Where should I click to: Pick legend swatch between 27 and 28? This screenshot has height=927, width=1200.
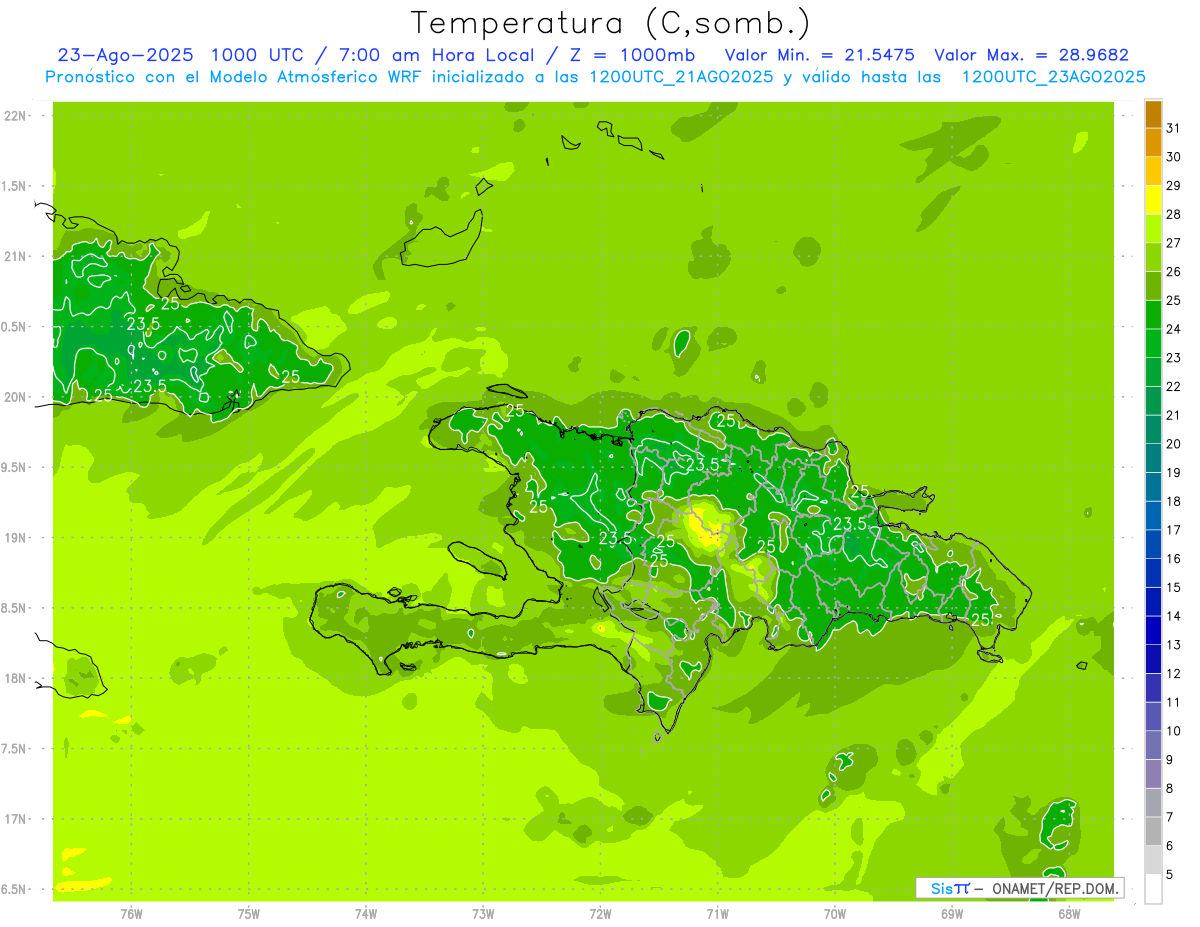pos(1153,229)
